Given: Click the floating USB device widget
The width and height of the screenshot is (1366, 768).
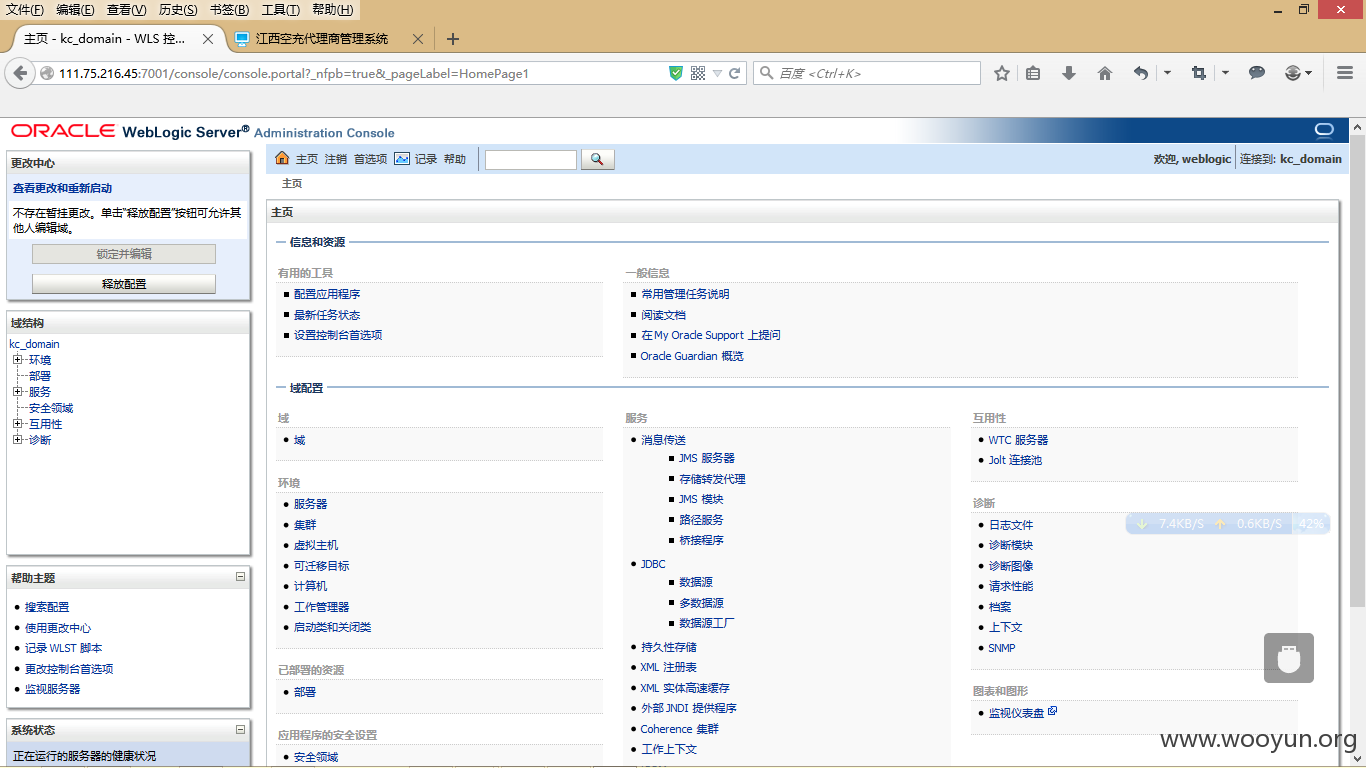Looking at the screenshot, I should tap(1289, 658).
